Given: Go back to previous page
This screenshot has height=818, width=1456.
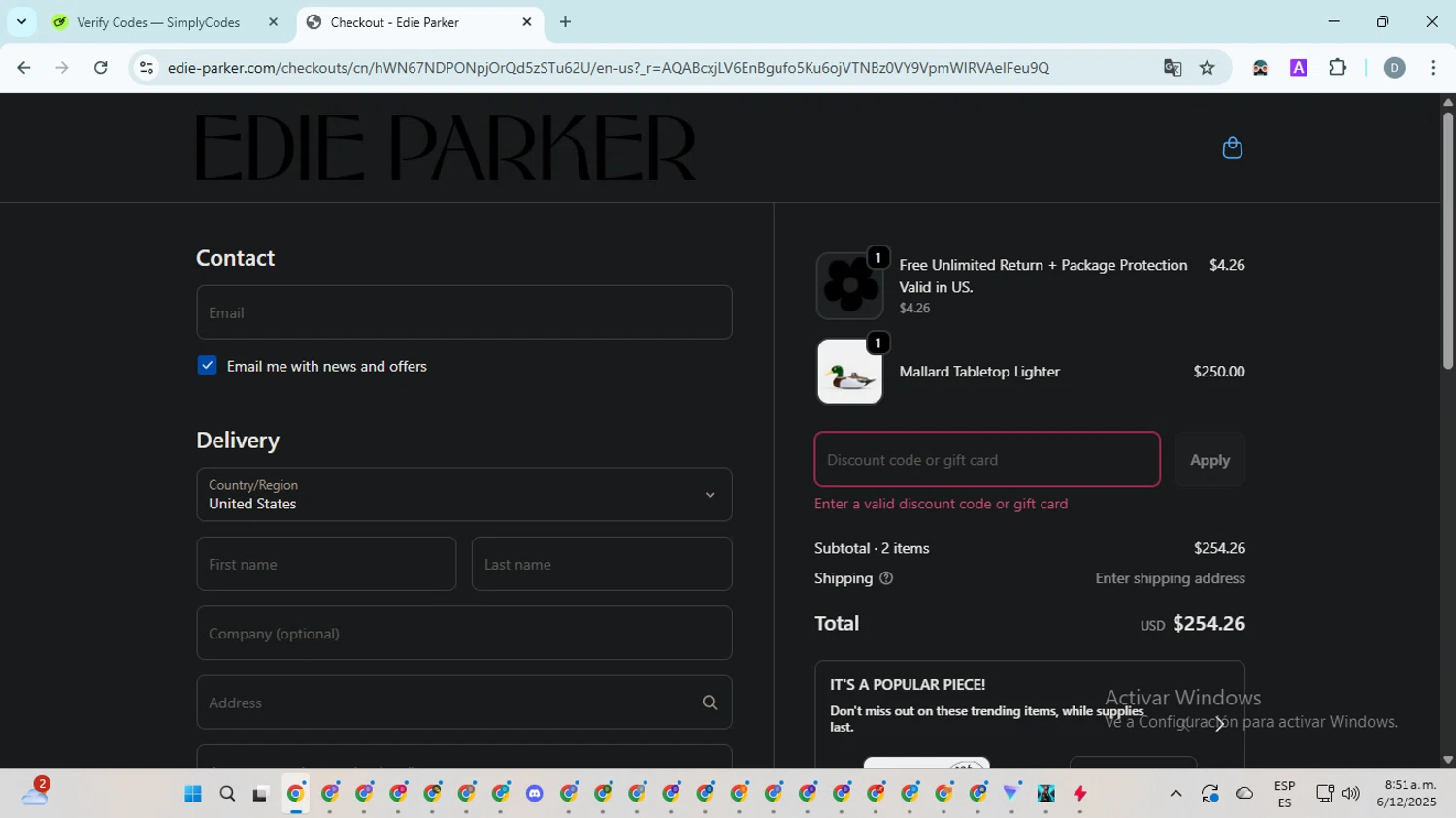Looking at the screenshot, I should coord(24,68).
